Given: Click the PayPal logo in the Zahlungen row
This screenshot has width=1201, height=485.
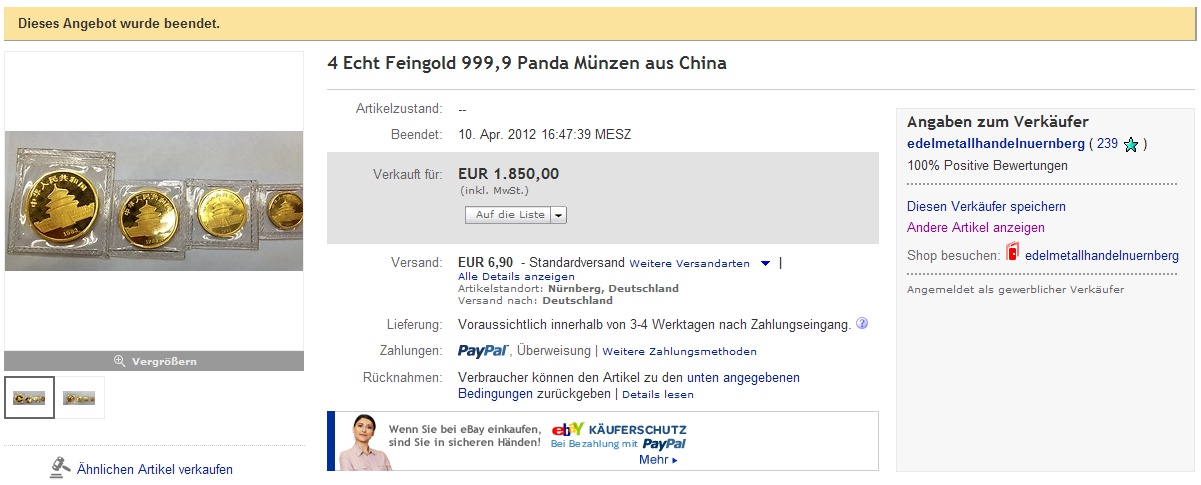Looking at the screenshot, I should tap(484, 351).
